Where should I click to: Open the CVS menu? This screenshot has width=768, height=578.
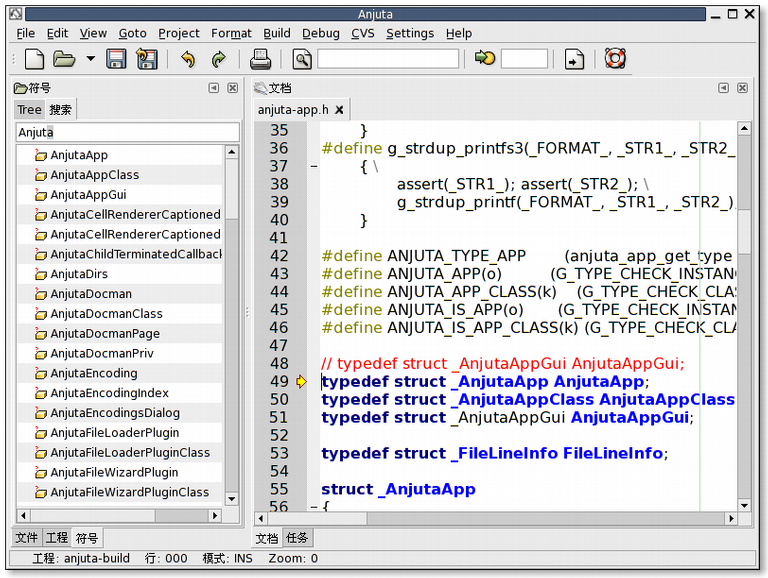[x=362, y=33]
